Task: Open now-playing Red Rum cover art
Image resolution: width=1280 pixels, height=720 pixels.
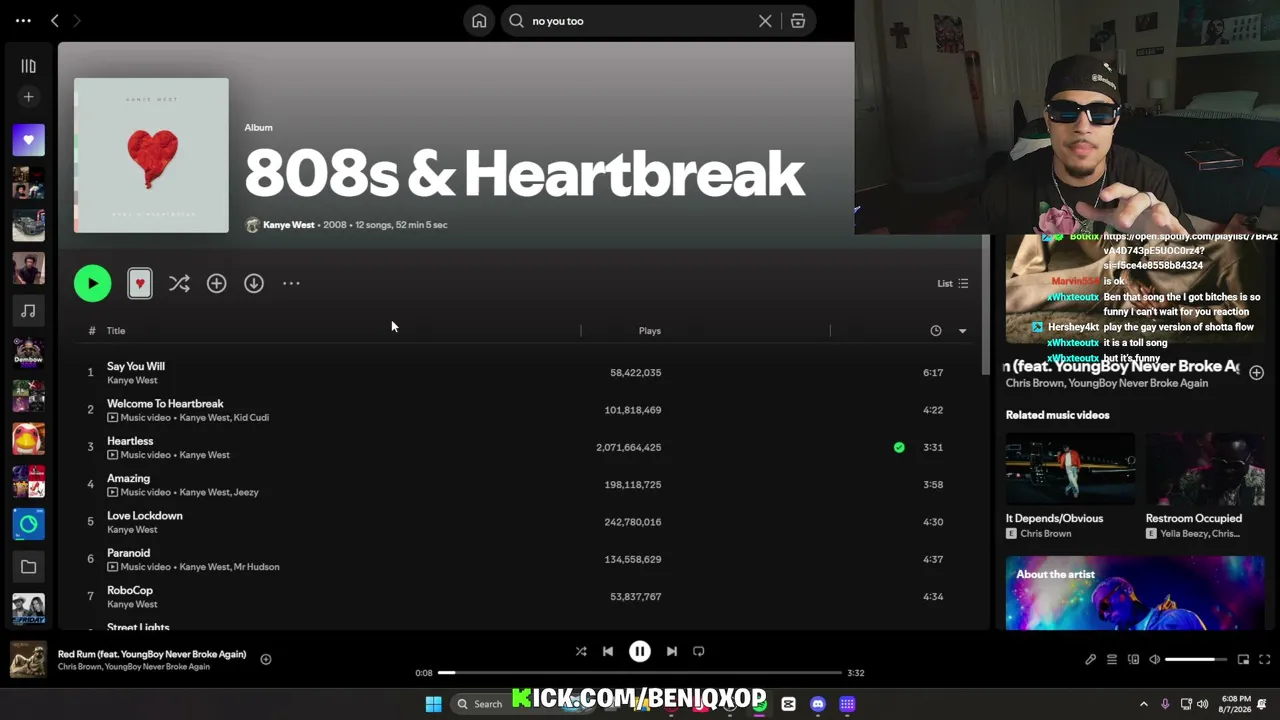Action: [28, 659]
